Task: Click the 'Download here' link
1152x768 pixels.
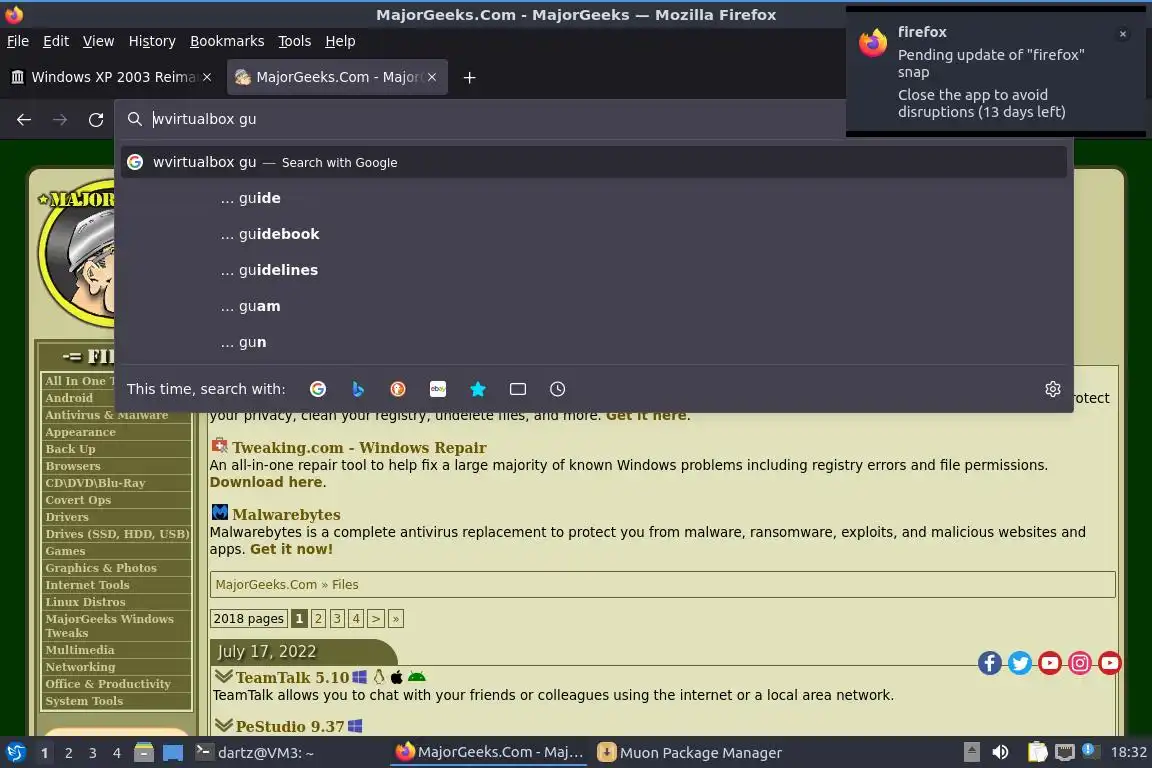Action: tap(266, 482)
